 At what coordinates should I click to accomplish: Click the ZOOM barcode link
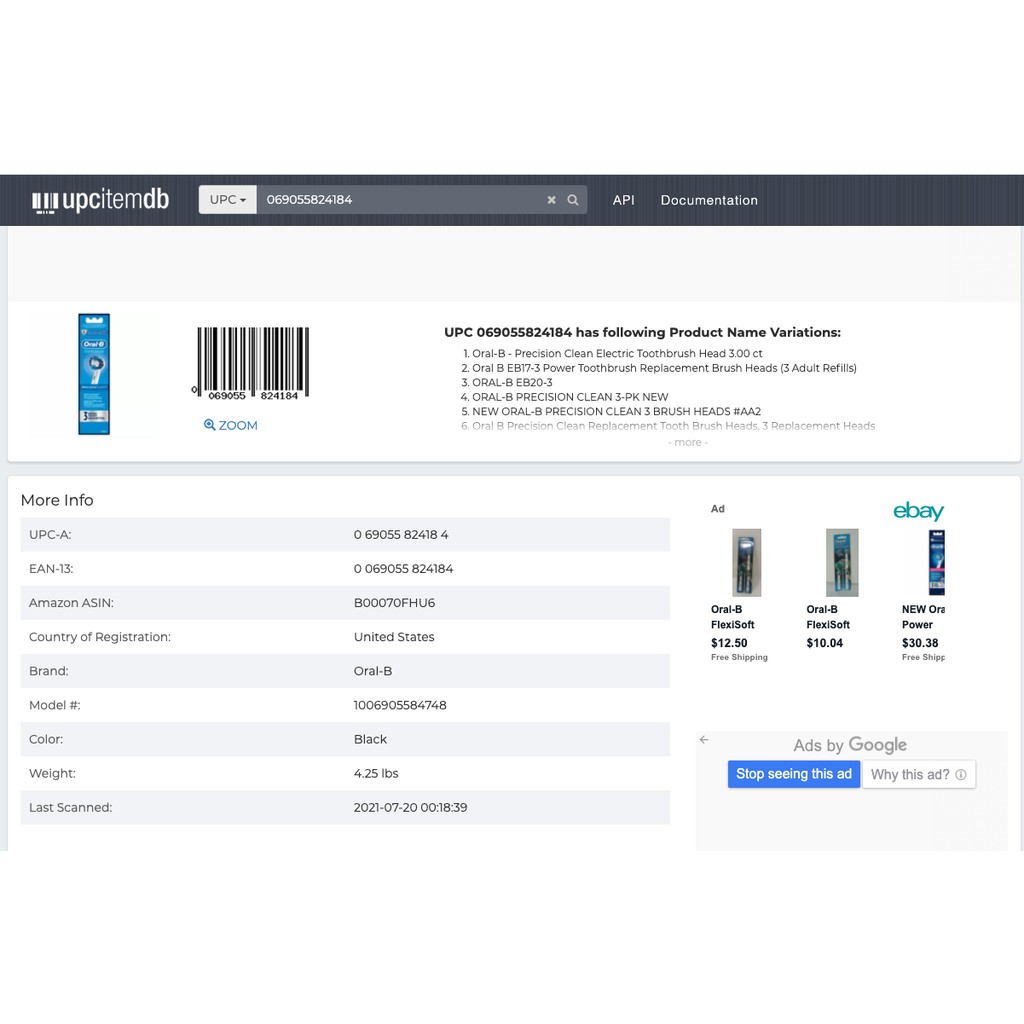(x=231, y=425)
